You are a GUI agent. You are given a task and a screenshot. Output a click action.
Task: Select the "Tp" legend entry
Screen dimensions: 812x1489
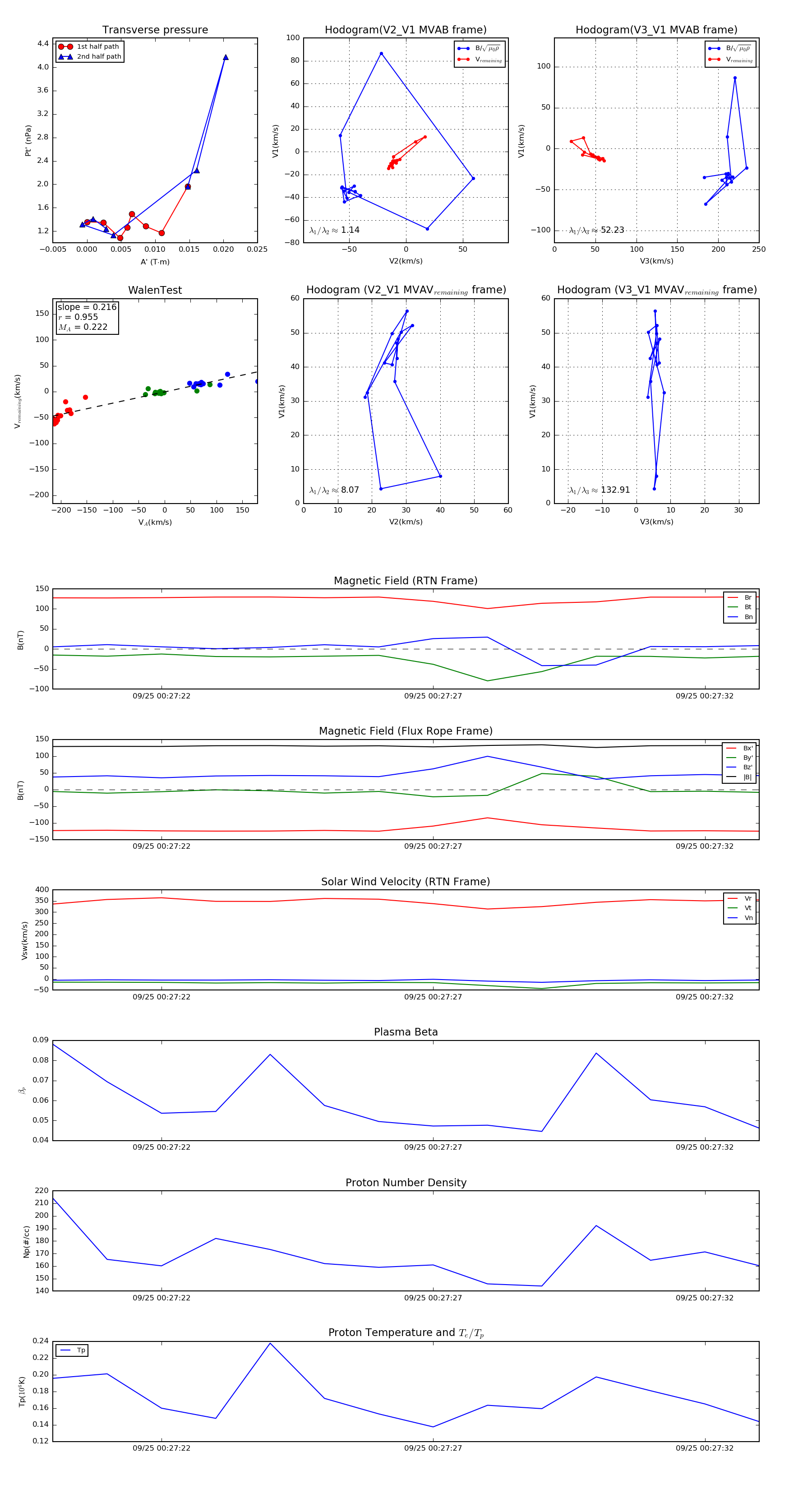[x=72, y=1351]
